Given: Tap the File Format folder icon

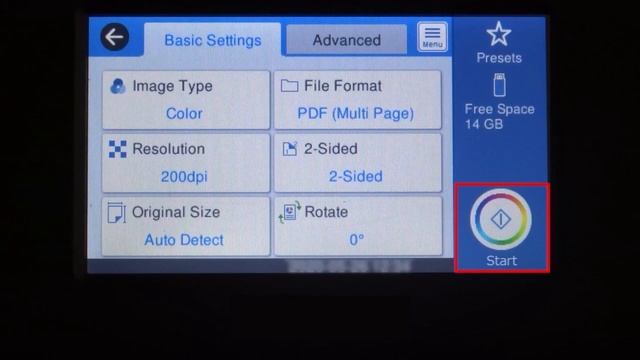Looking at the screenshot, I should (x=289, y=86).
